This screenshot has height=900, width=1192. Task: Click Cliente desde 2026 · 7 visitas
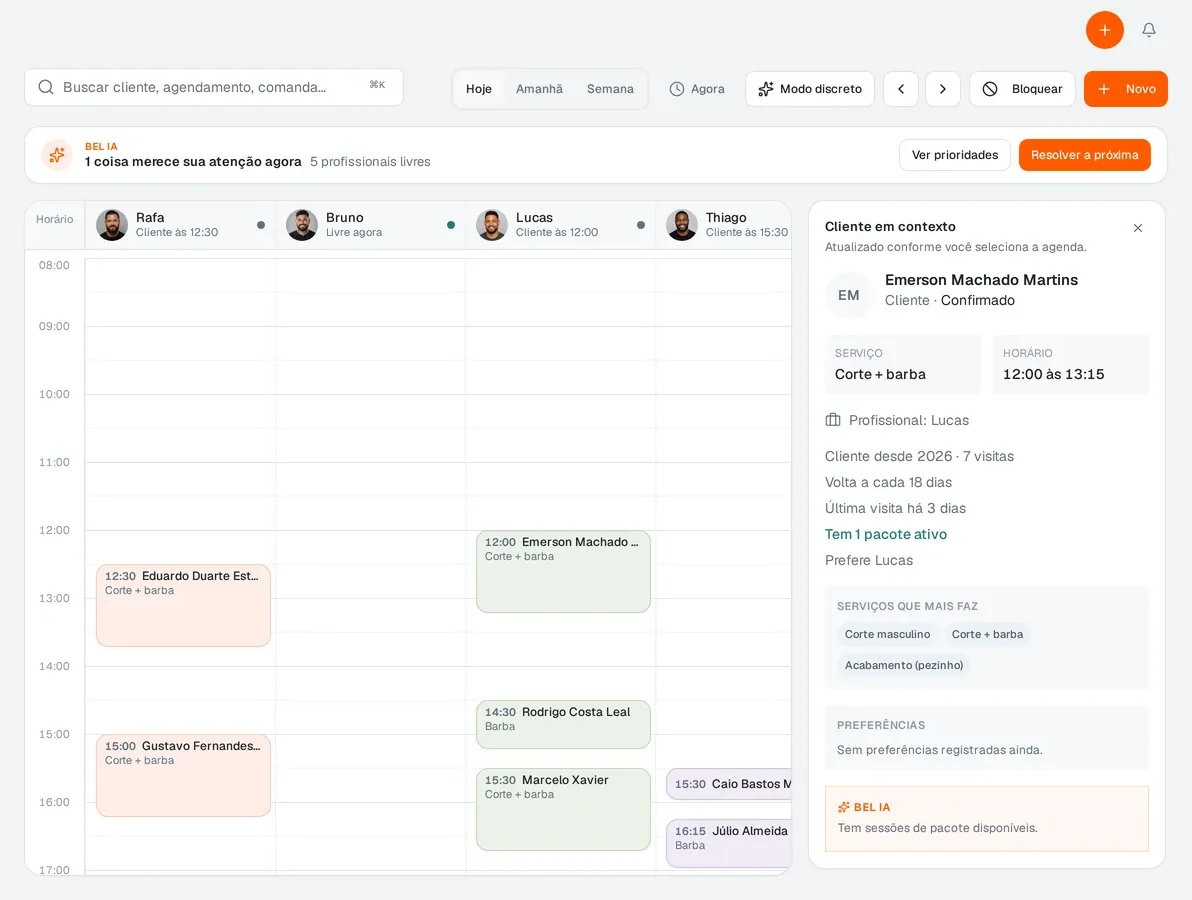[919, 456]
